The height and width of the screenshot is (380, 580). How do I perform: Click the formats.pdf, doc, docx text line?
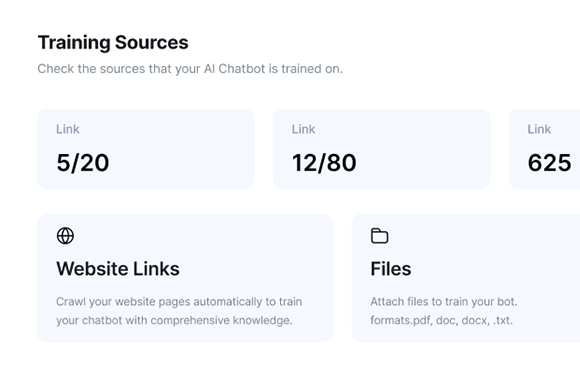[x=442, y=320]
